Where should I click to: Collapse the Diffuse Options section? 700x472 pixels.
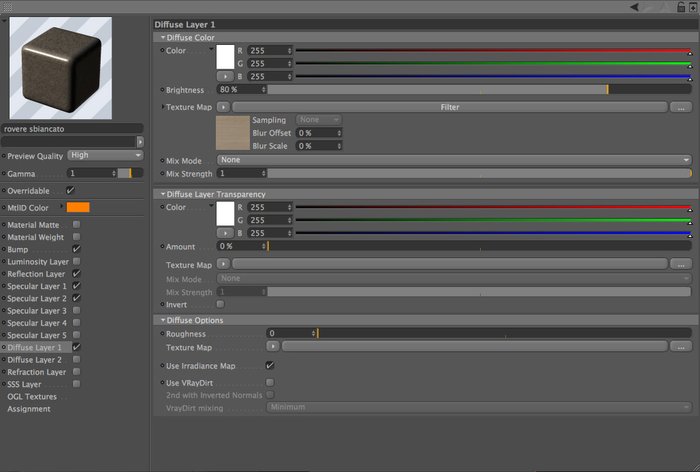[163, 320]
